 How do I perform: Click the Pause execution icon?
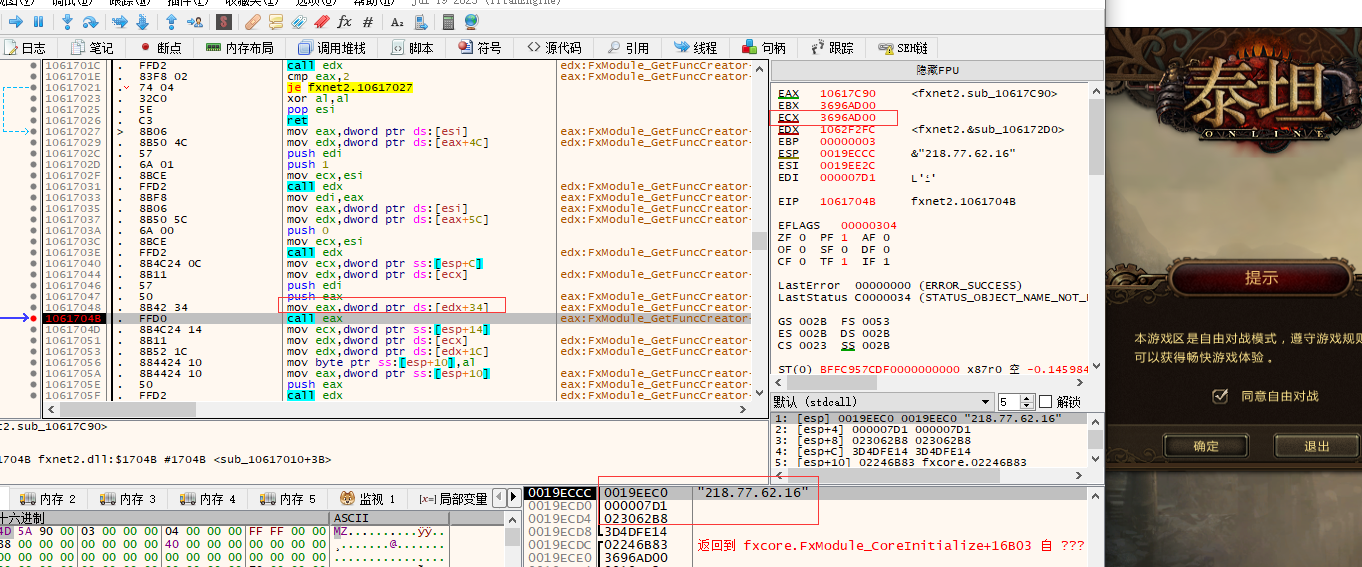38,21
